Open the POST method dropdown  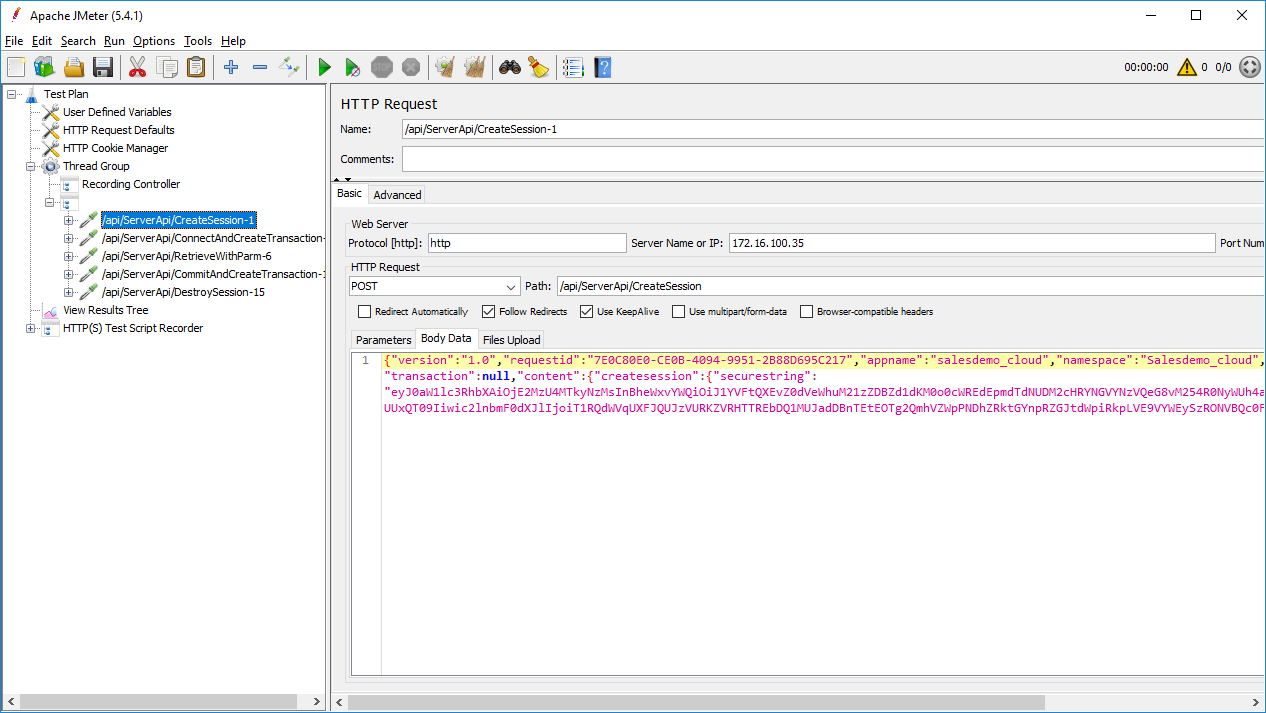[x=434, y=286]
